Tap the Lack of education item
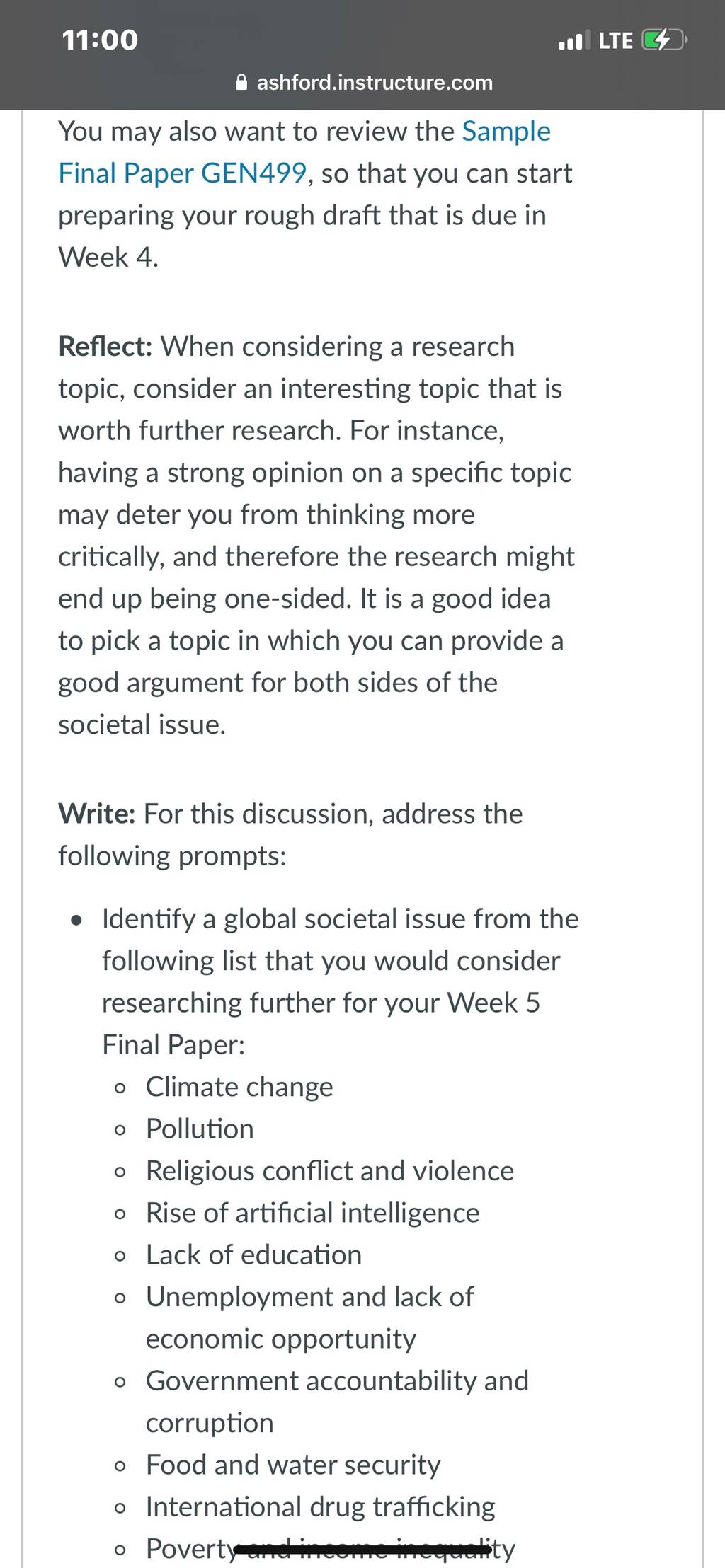Image resolution: width=725 pixels, height=1568 pixels. coord(253,1255)
